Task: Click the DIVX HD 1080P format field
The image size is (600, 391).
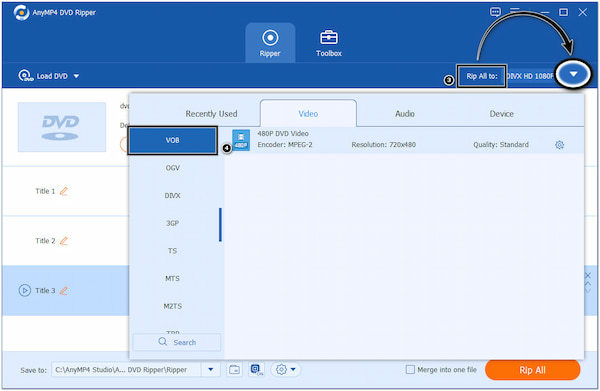Action: click(x=530, y=76)
